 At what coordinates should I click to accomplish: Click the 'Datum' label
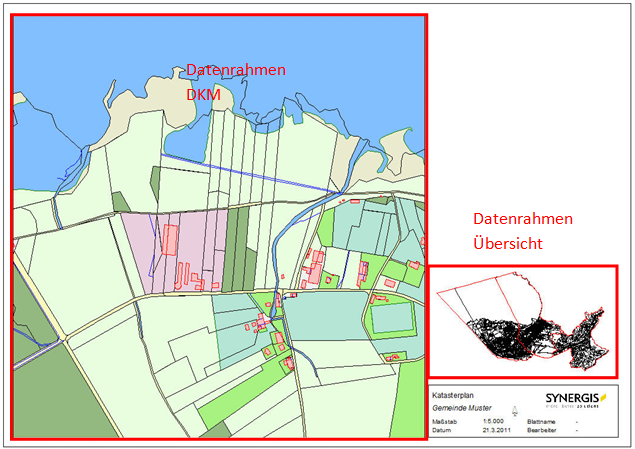[x=441, y=430]
